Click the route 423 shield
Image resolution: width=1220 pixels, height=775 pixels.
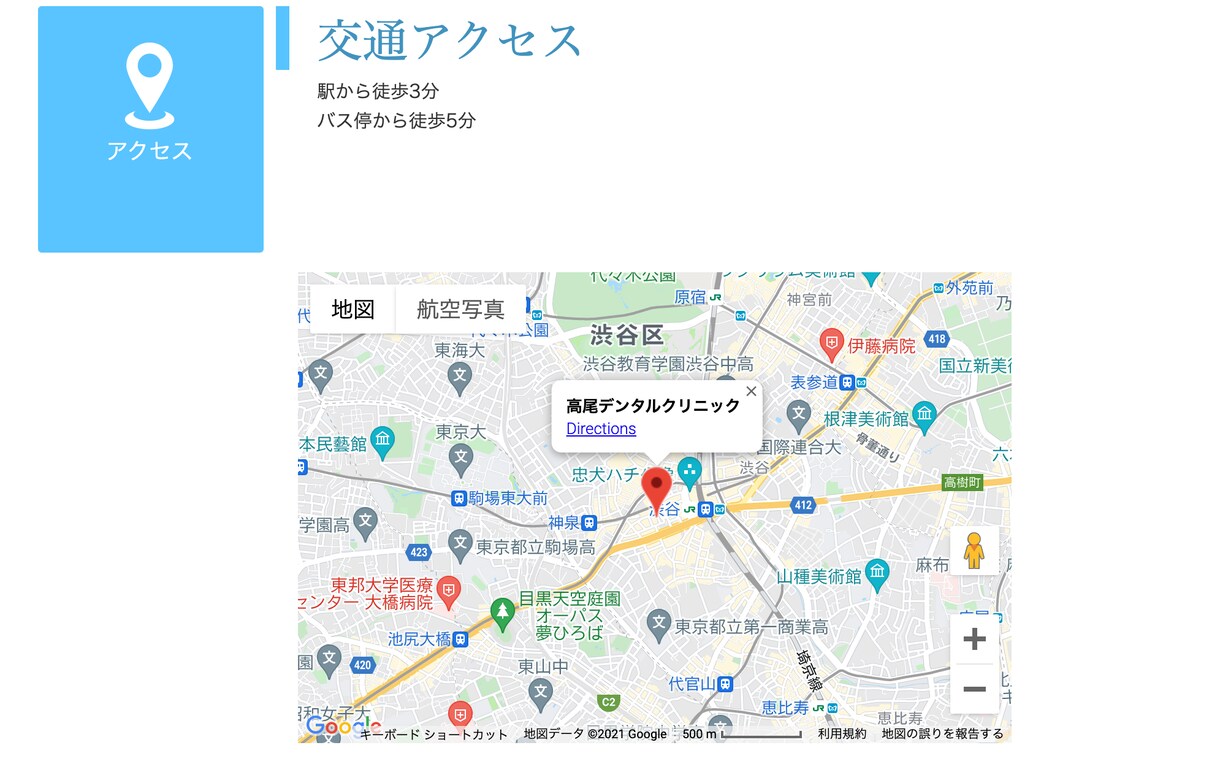419,552
